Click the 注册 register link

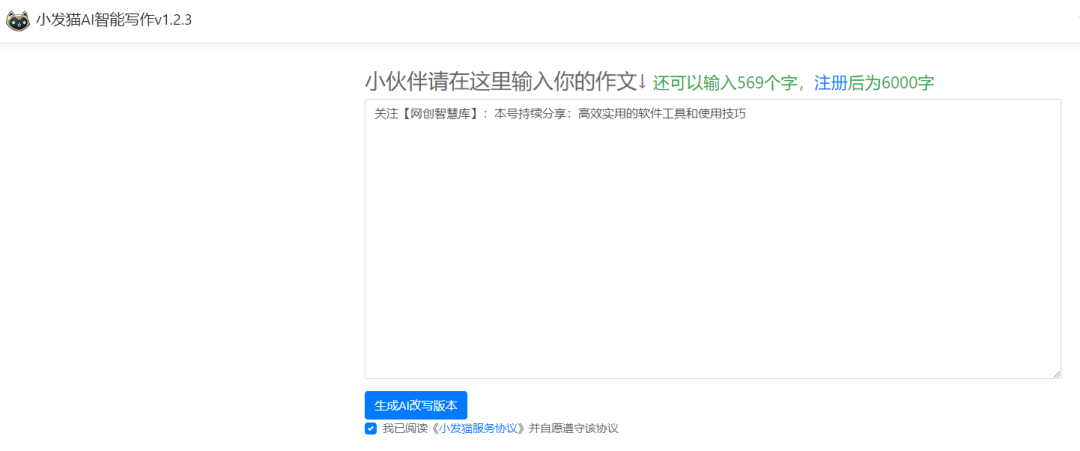tap(830, 83)
